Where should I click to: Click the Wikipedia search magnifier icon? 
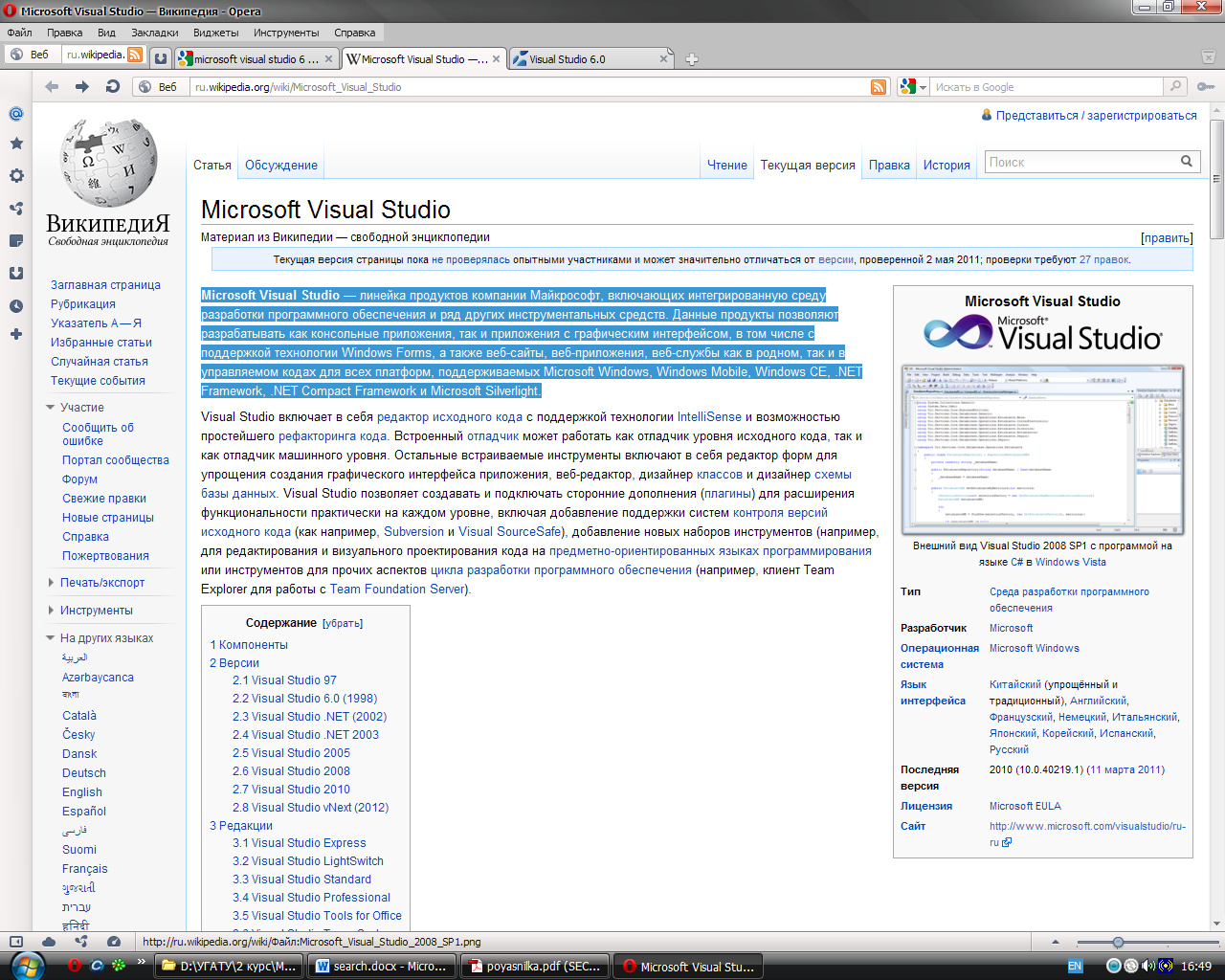[x=1187, y=162]
